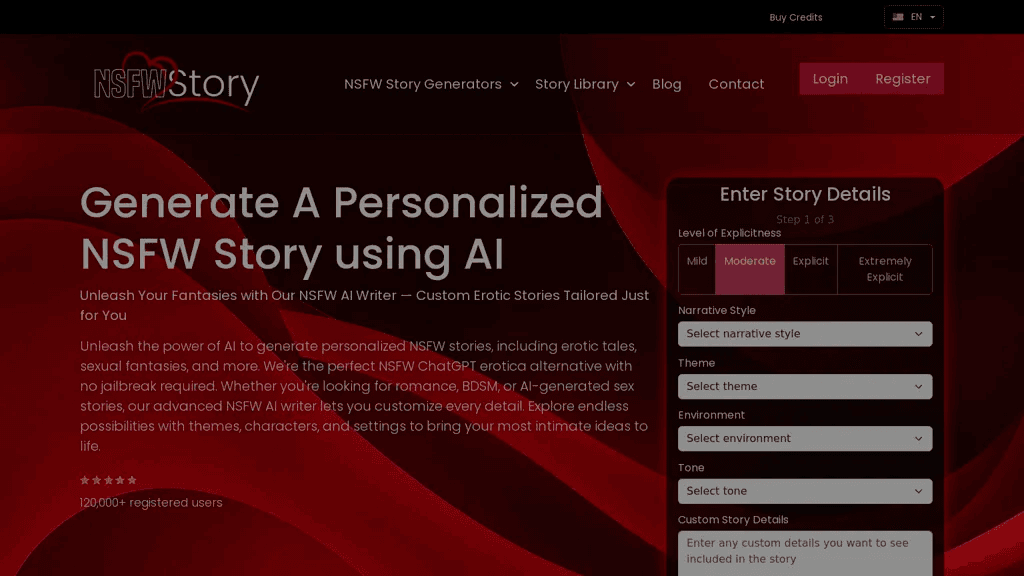Screen dimensions: 1024x576
Task: Click the 'Step 1 of 3' text
Action: pos(805,219)
